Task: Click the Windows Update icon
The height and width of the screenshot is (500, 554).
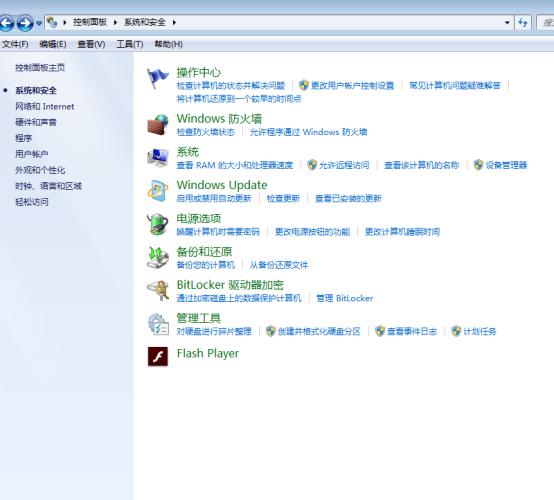Action: pyautogui.click(x=158, y=191)
